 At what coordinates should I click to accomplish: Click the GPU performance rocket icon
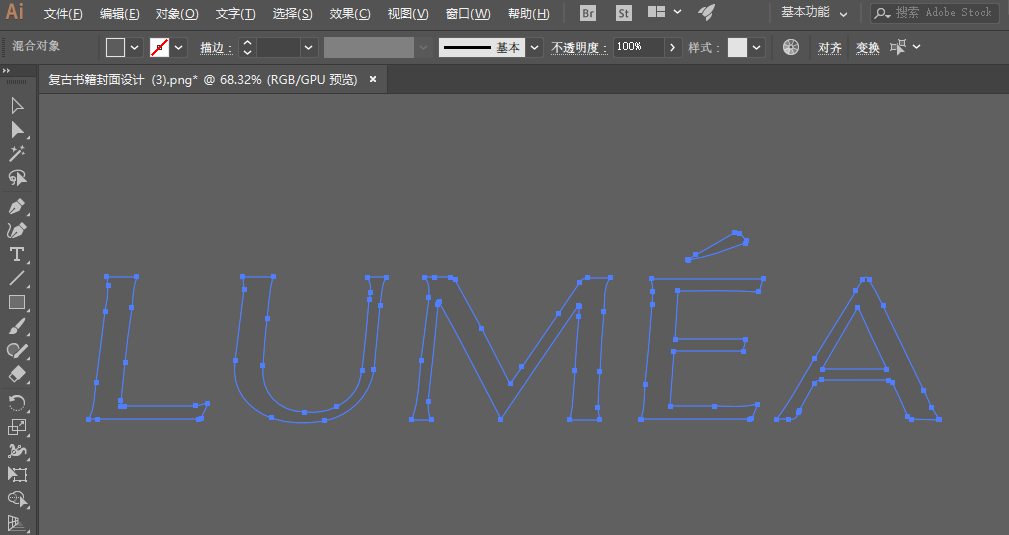[707, 12]
